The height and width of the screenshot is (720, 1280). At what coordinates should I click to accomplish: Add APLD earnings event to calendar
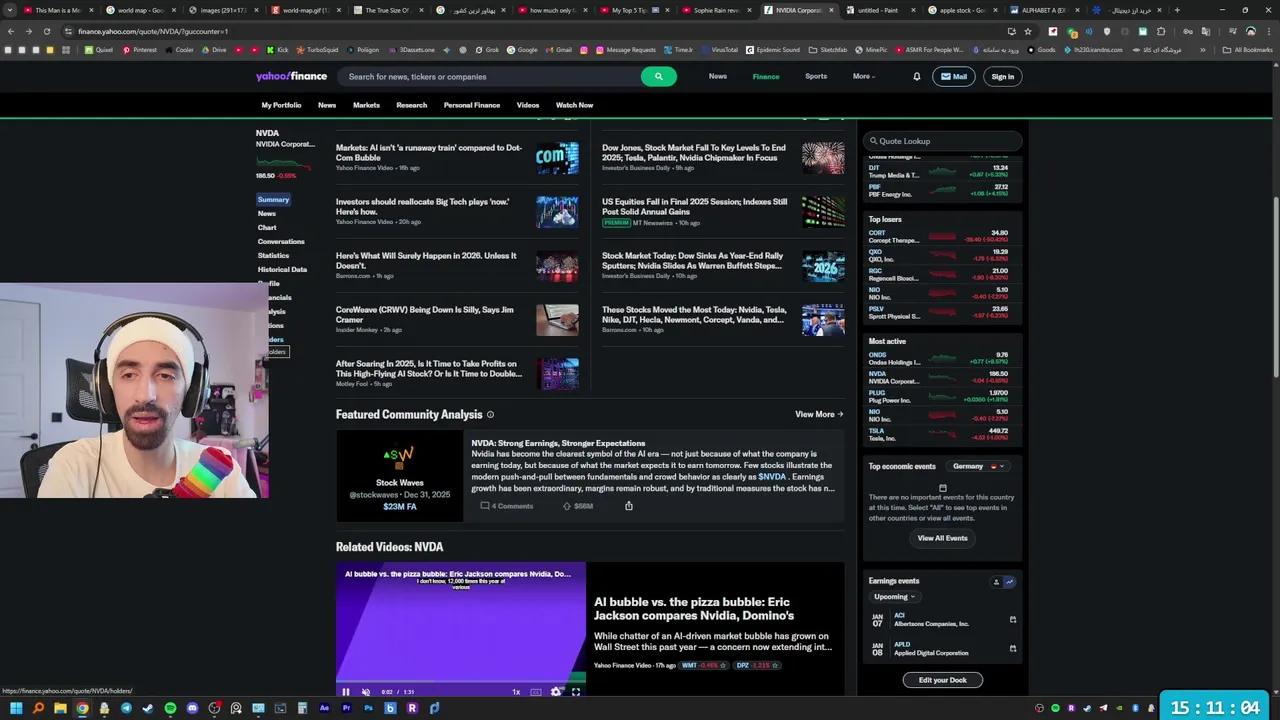point(1012,649)
